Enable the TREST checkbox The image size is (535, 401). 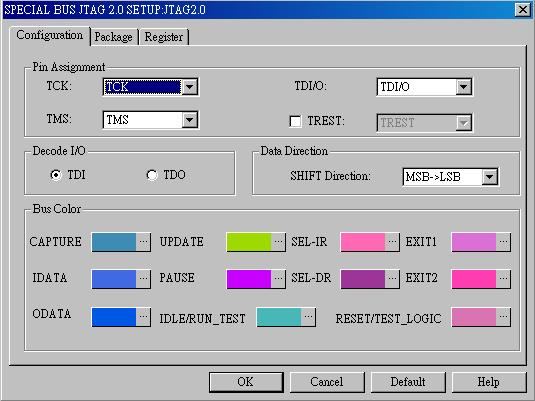tap(295, 121)
